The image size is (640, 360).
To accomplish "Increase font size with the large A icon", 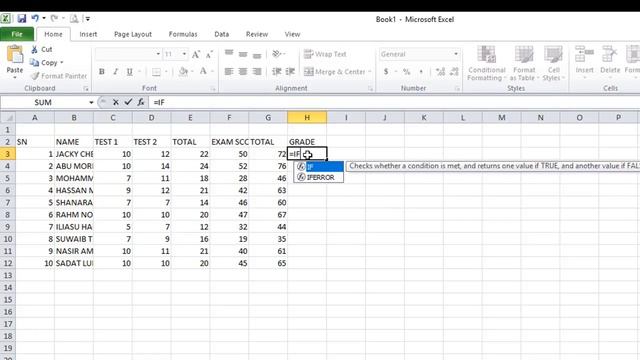I will 196,54.
